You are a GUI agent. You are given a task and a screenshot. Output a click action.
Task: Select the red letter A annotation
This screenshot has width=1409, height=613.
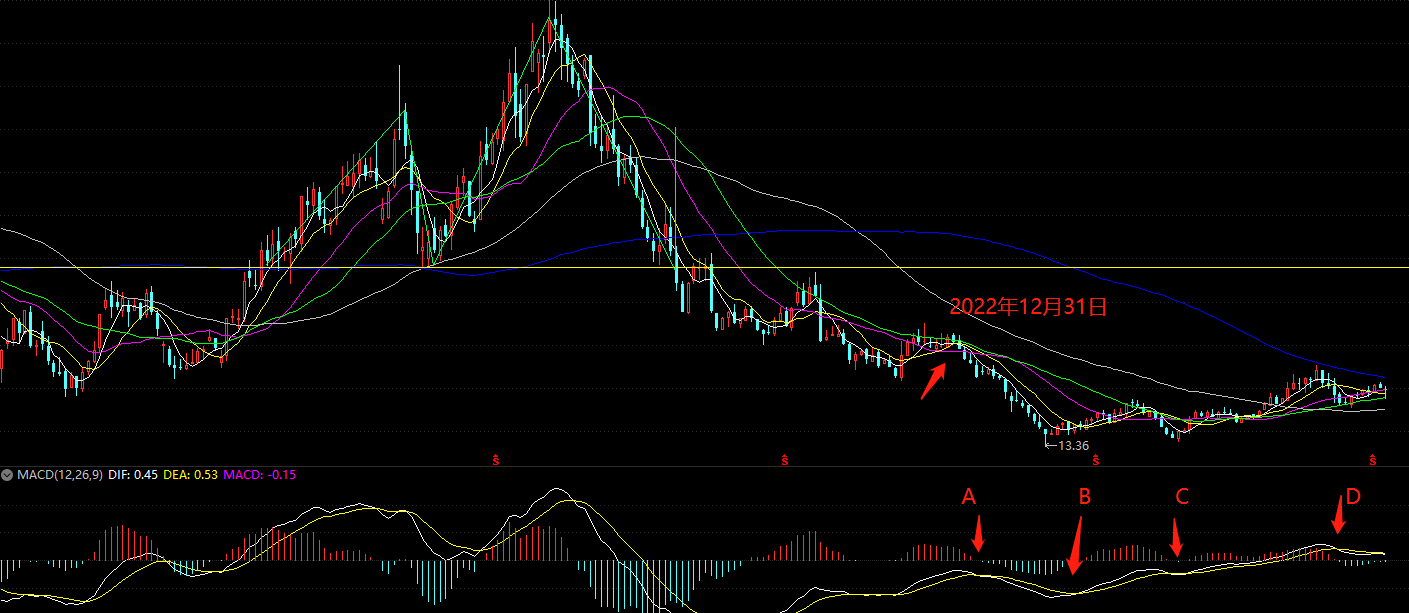point(968,496)
